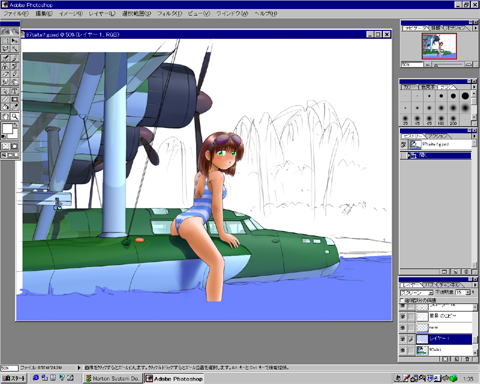
Task: Open the レイヤー(L) menu
Action: tap(102, 14)
